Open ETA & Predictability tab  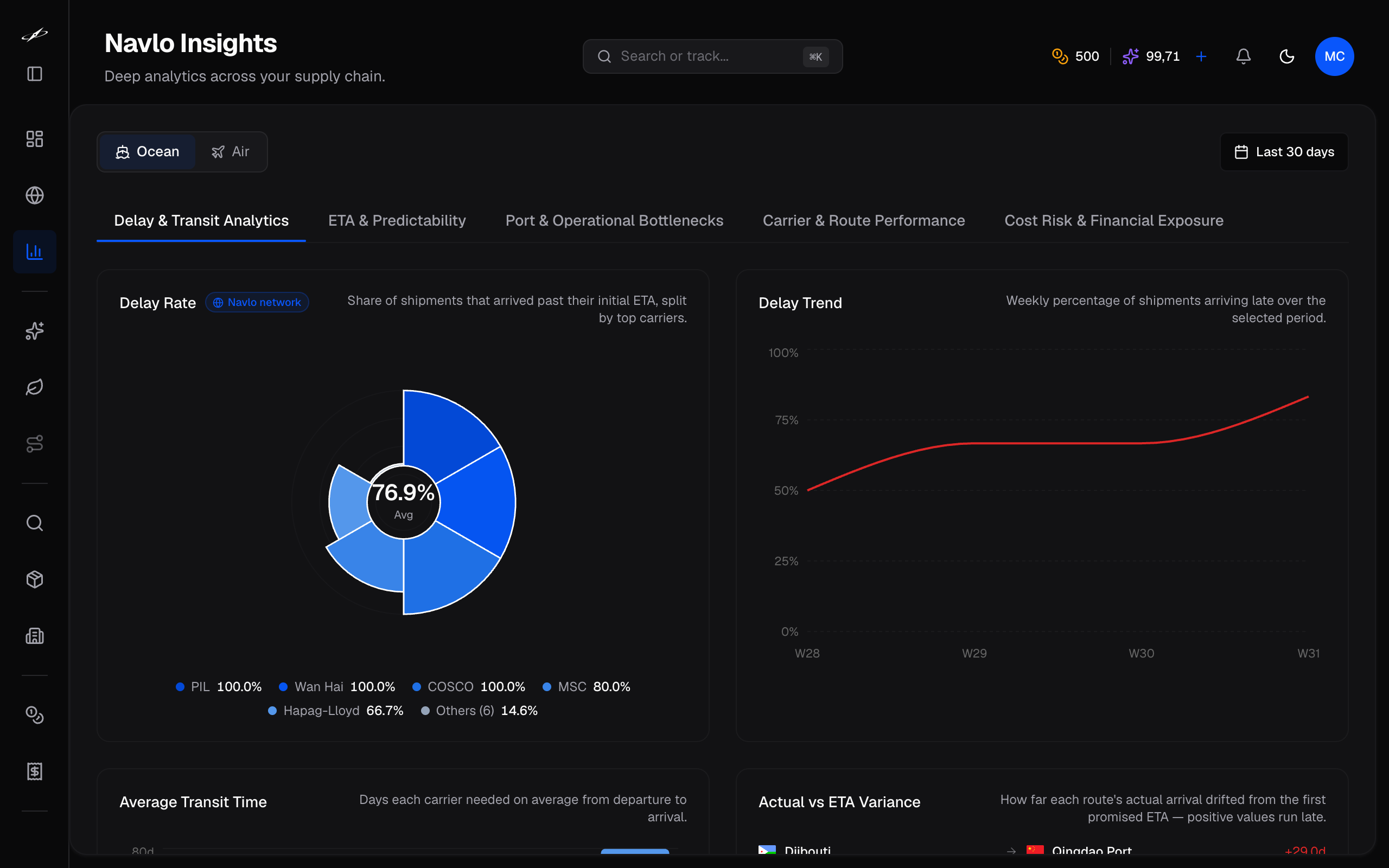397,220
